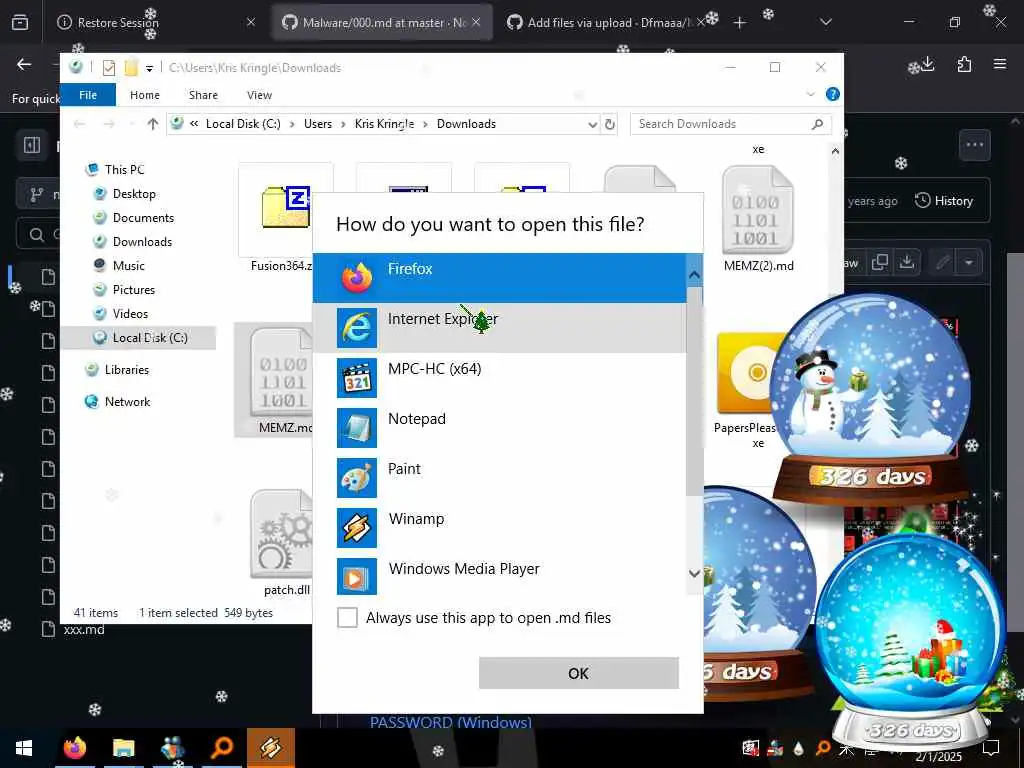Copy raw file on GitHub
The height and width of the screenshot is (768, 1024).
[880, 263]
